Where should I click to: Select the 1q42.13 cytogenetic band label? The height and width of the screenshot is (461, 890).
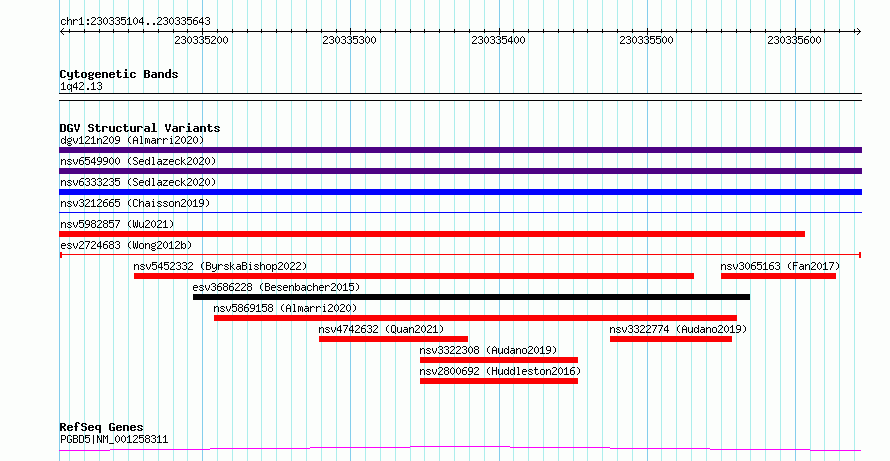81,87
